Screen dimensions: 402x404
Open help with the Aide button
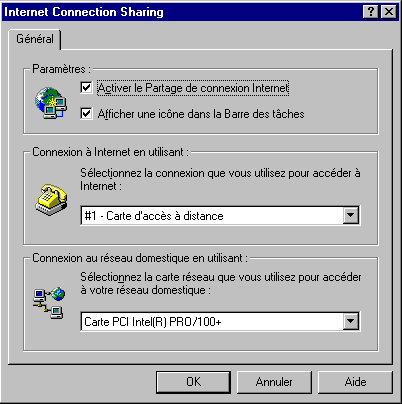click(x=355, y=382)
